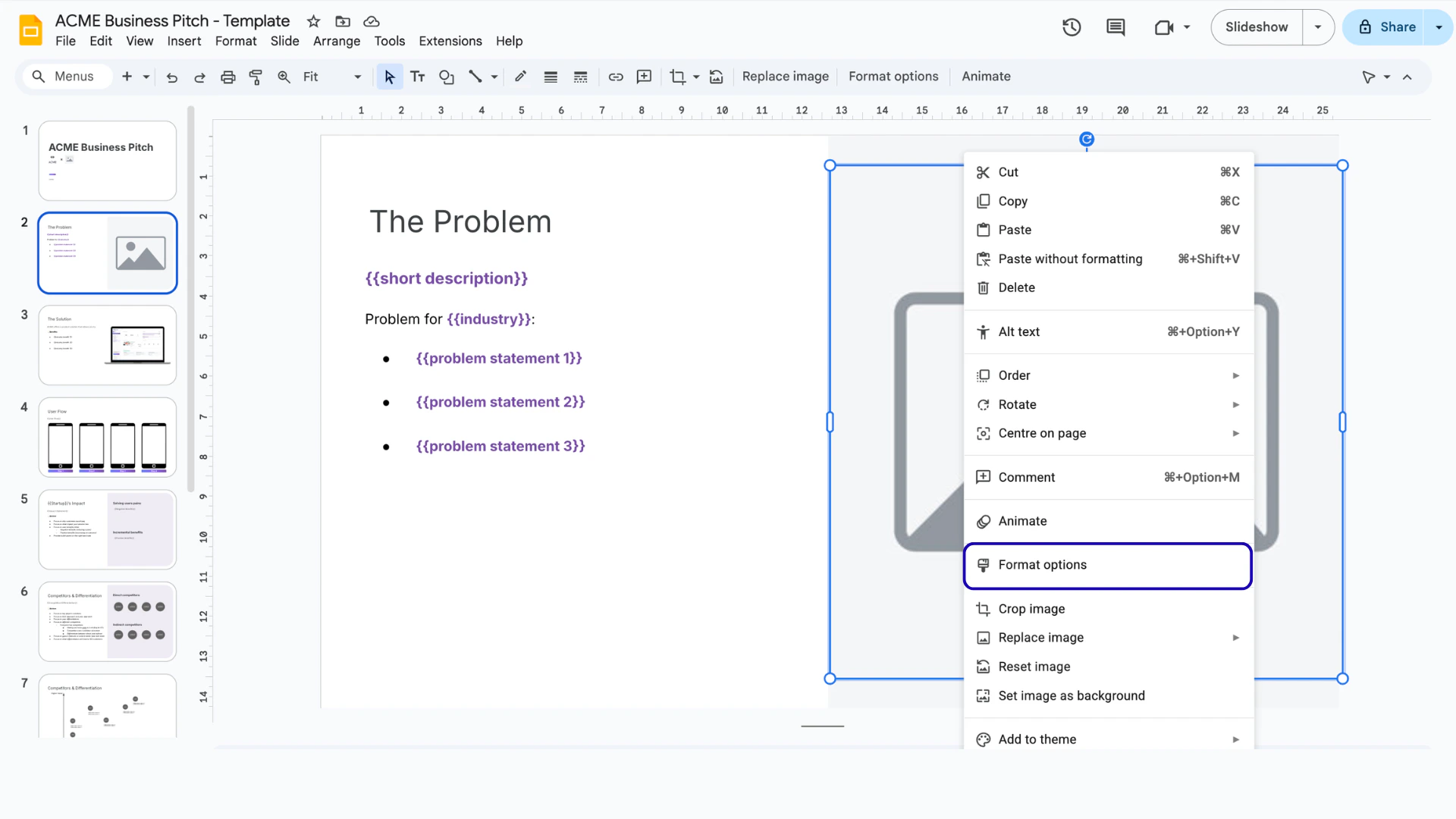Open the Slideshow options dropdown arrow
This screenshot has height=819, width=1456.
1318,27
